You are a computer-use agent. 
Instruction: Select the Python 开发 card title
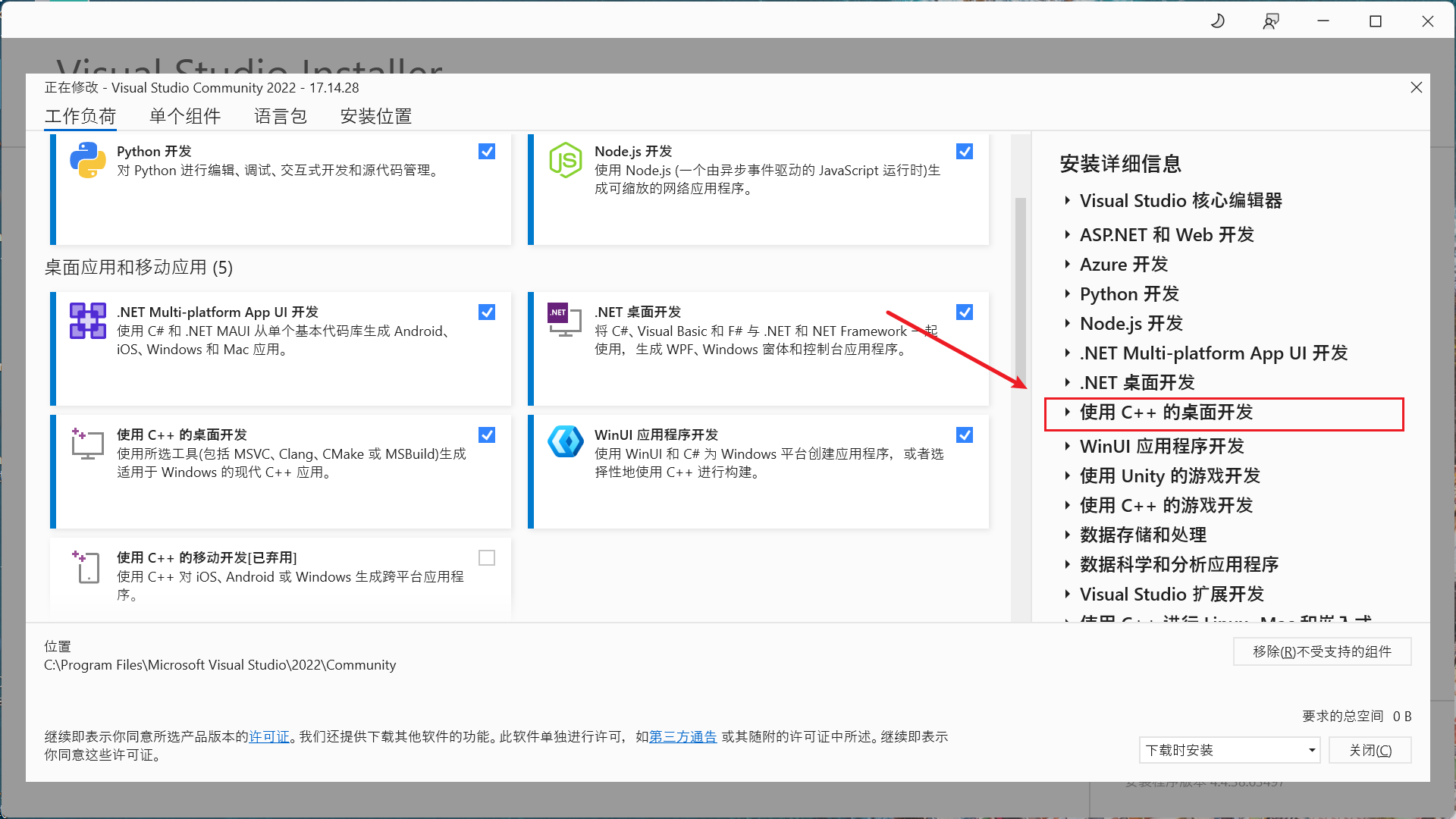click(154, 152)
